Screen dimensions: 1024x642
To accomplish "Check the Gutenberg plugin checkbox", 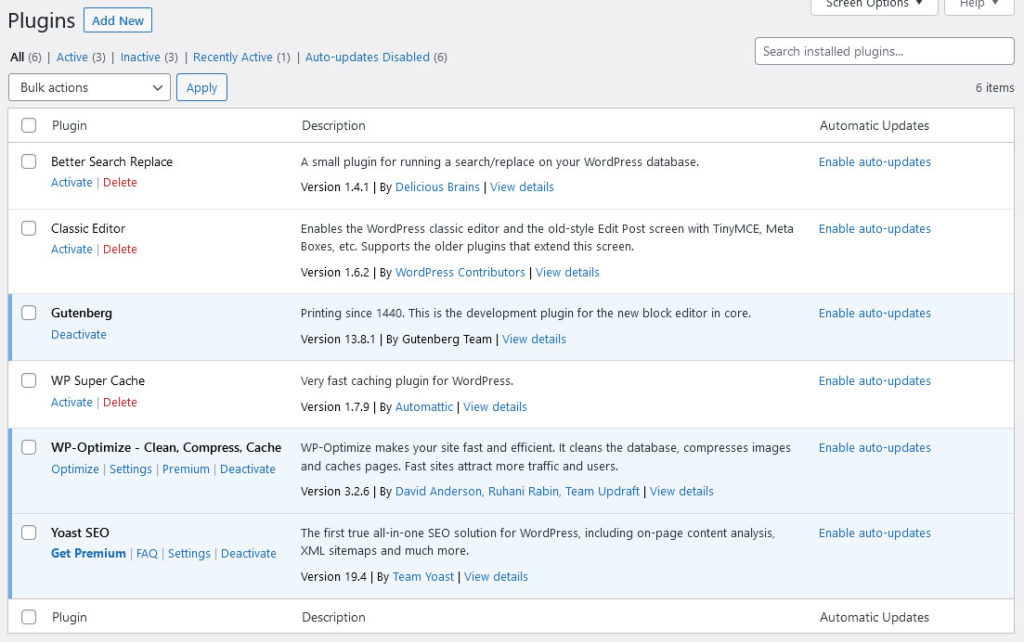I will click(x=29, y=313).
